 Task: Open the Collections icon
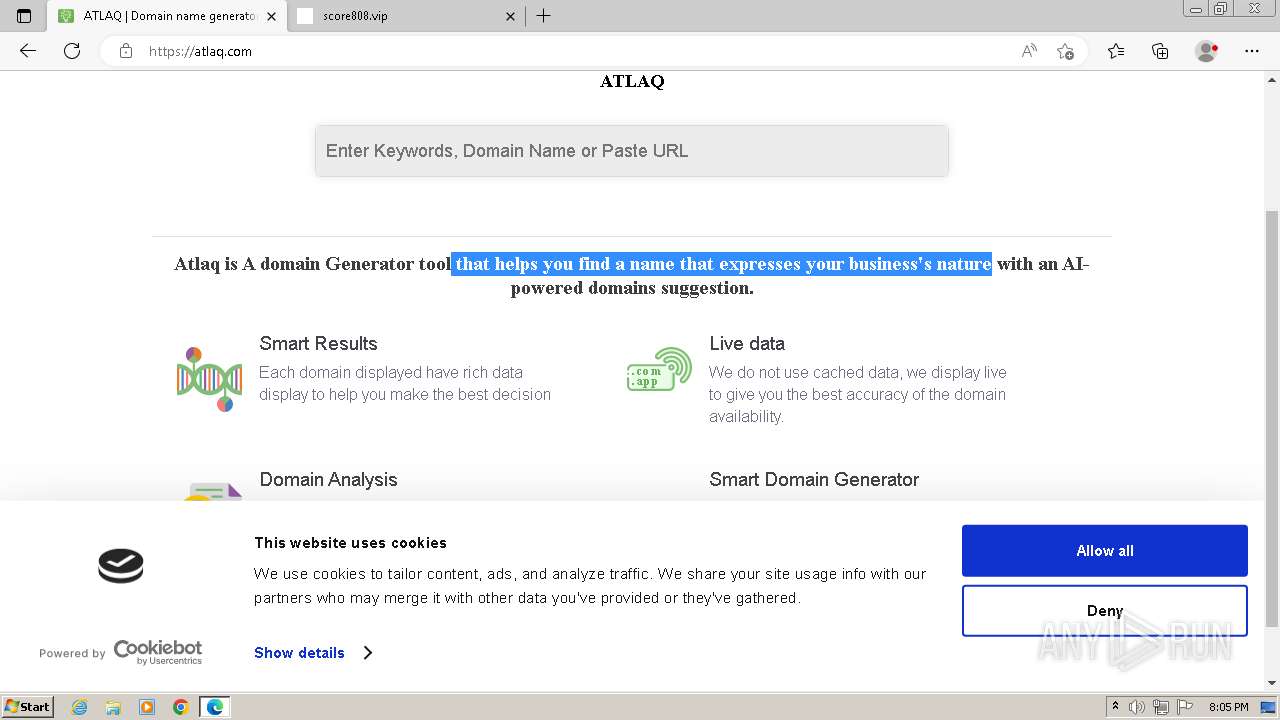1160,51
